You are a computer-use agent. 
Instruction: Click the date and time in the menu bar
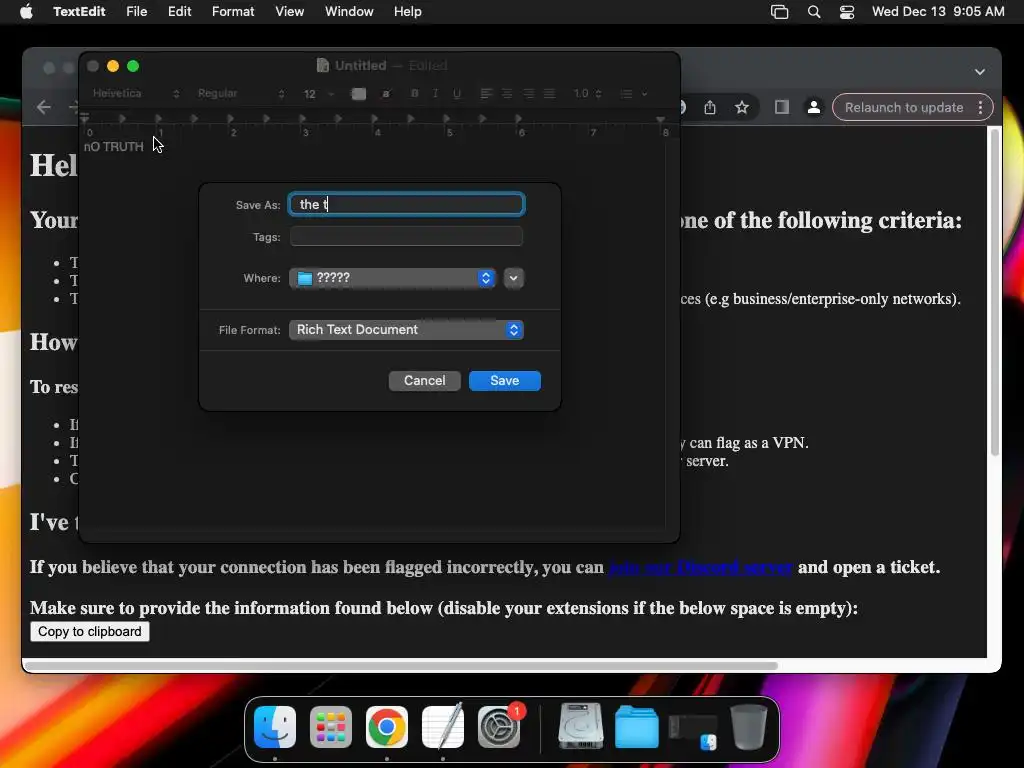click(938, 12)
